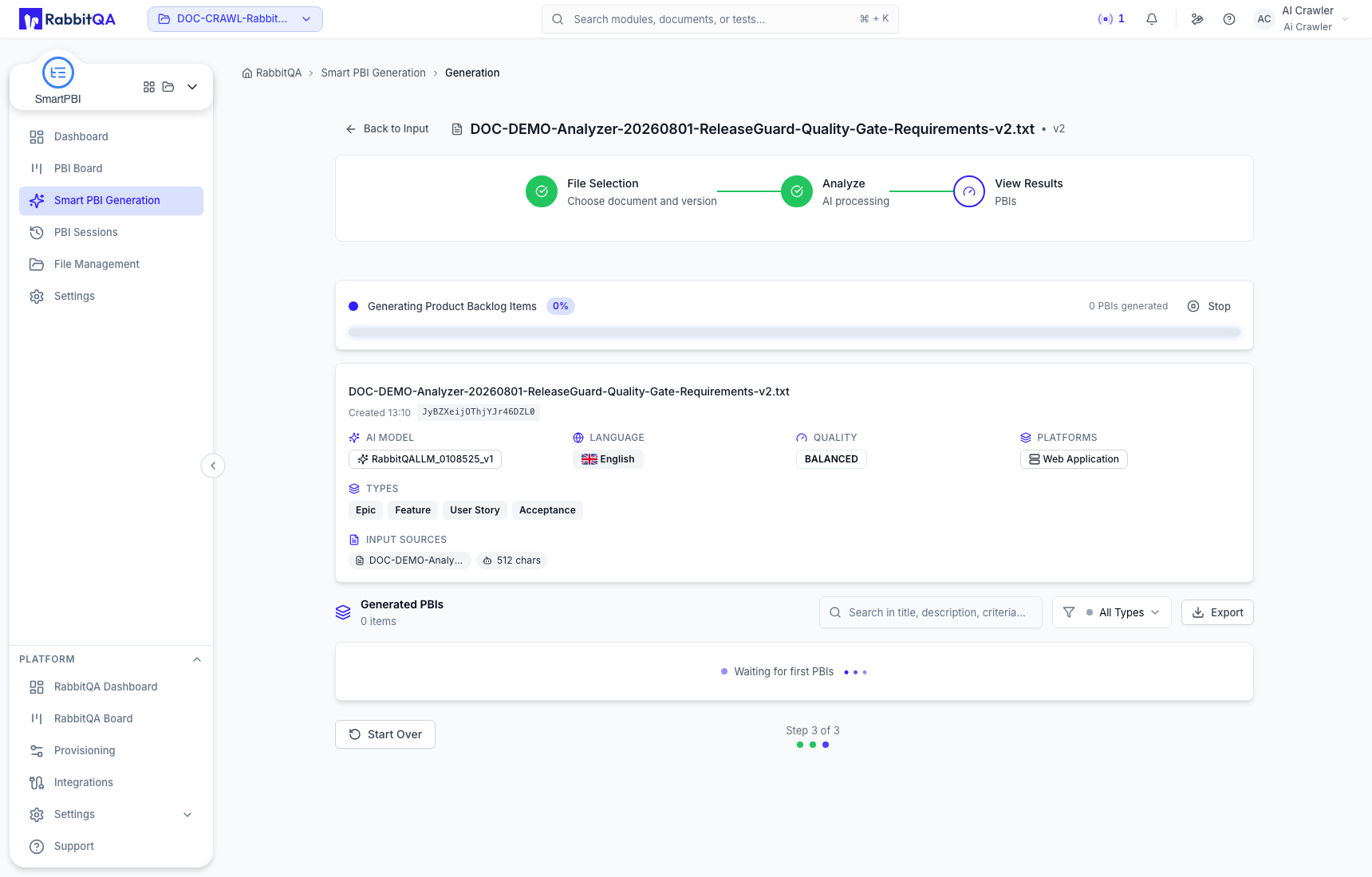Collapse the sidebar with the arrow handle
The width and height of the screenshot is (1372, 877).
[x=213, y=466]
